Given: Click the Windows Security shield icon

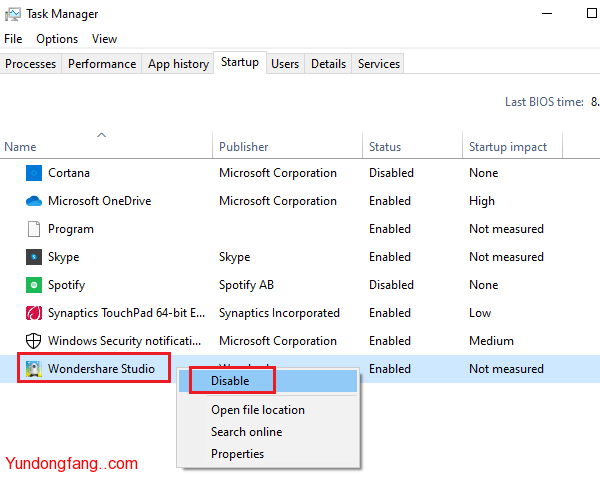Looking at the screenshot, I should pos(33,341).
